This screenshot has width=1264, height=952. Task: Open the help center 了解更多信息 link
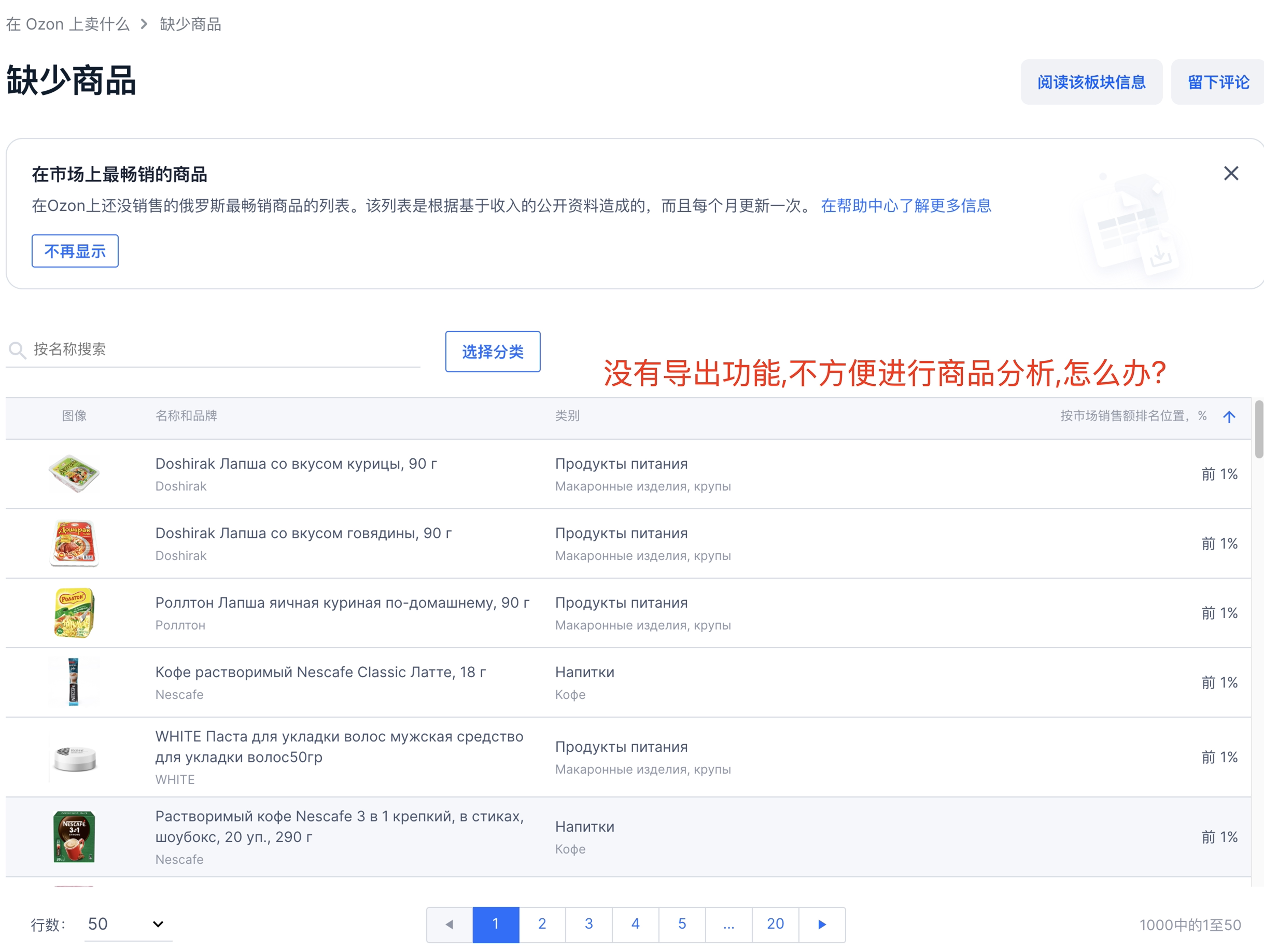(906, 206)
